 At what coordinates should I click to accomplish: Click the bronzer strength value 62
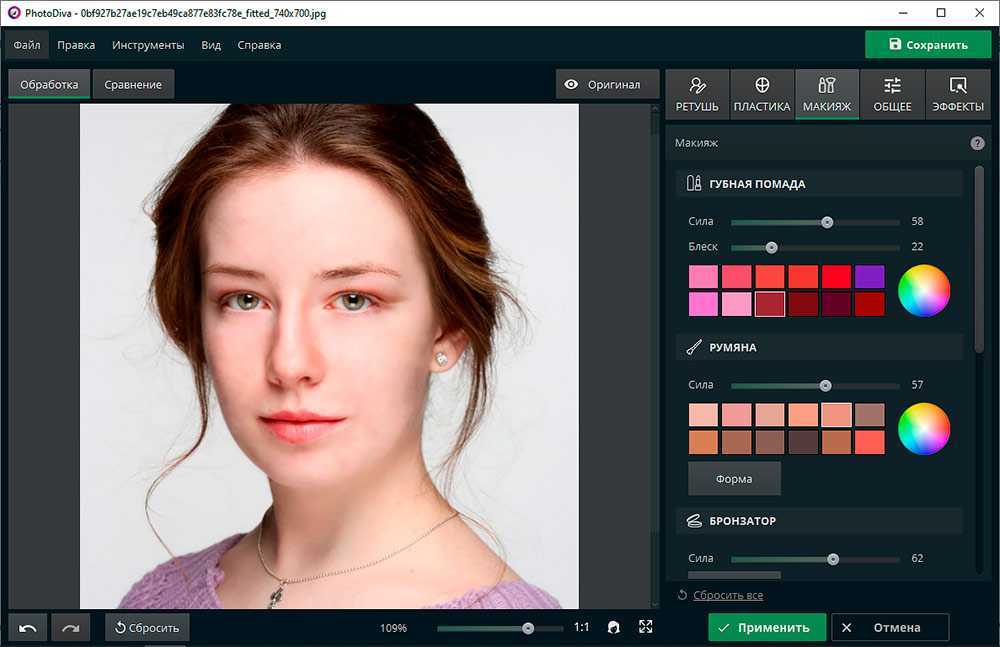(917, 558)
